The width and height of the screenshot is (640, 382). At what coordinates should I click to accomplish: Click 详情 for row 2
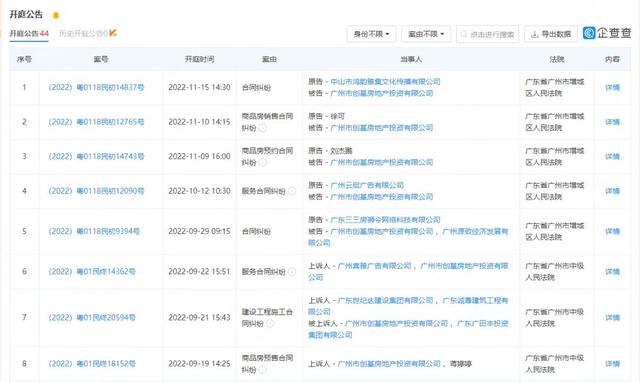pos(612,122)
